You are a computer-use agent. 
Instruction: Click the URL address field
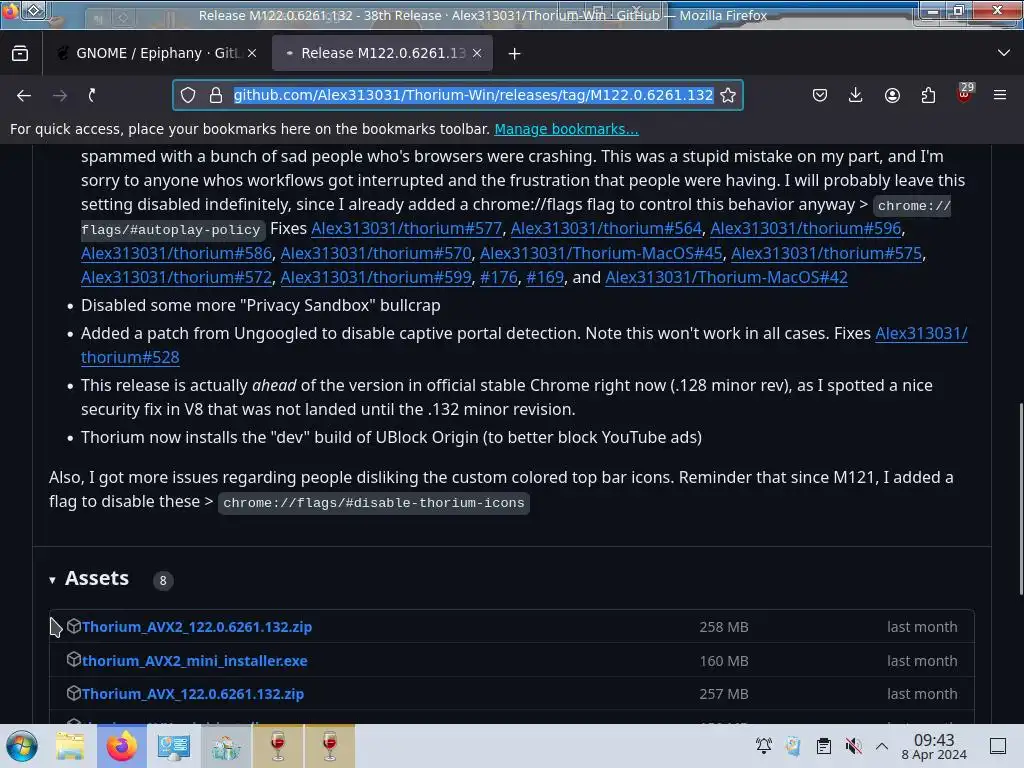click(x=473, y=95)
